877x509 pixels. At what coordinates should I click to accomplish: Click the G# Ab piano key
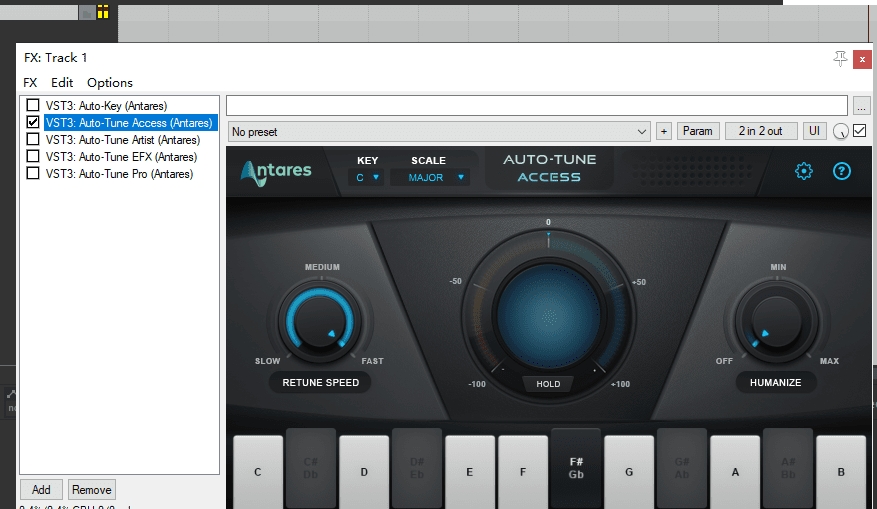(682, 468)
